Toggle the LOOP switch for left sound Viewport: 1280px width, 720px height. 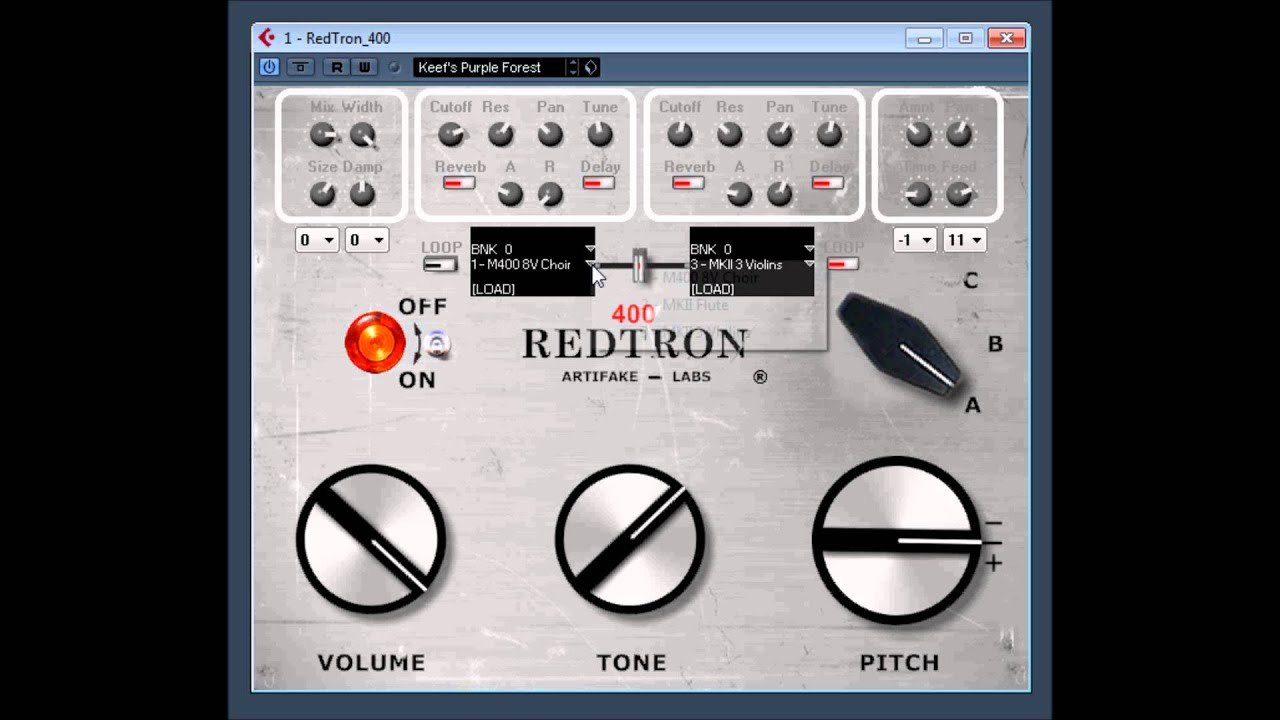click(x=440, y=264)
